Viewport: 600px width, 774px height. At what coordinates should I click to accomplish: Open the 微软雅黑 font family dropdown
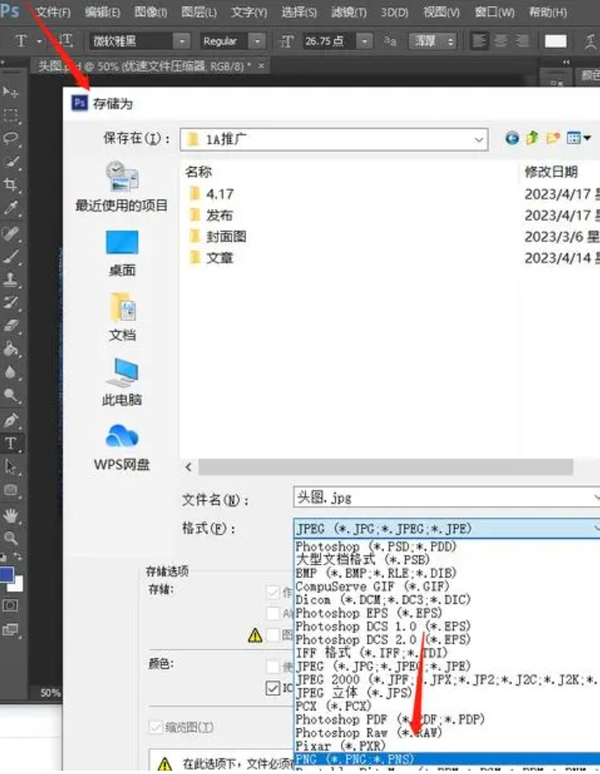[182, 41]
